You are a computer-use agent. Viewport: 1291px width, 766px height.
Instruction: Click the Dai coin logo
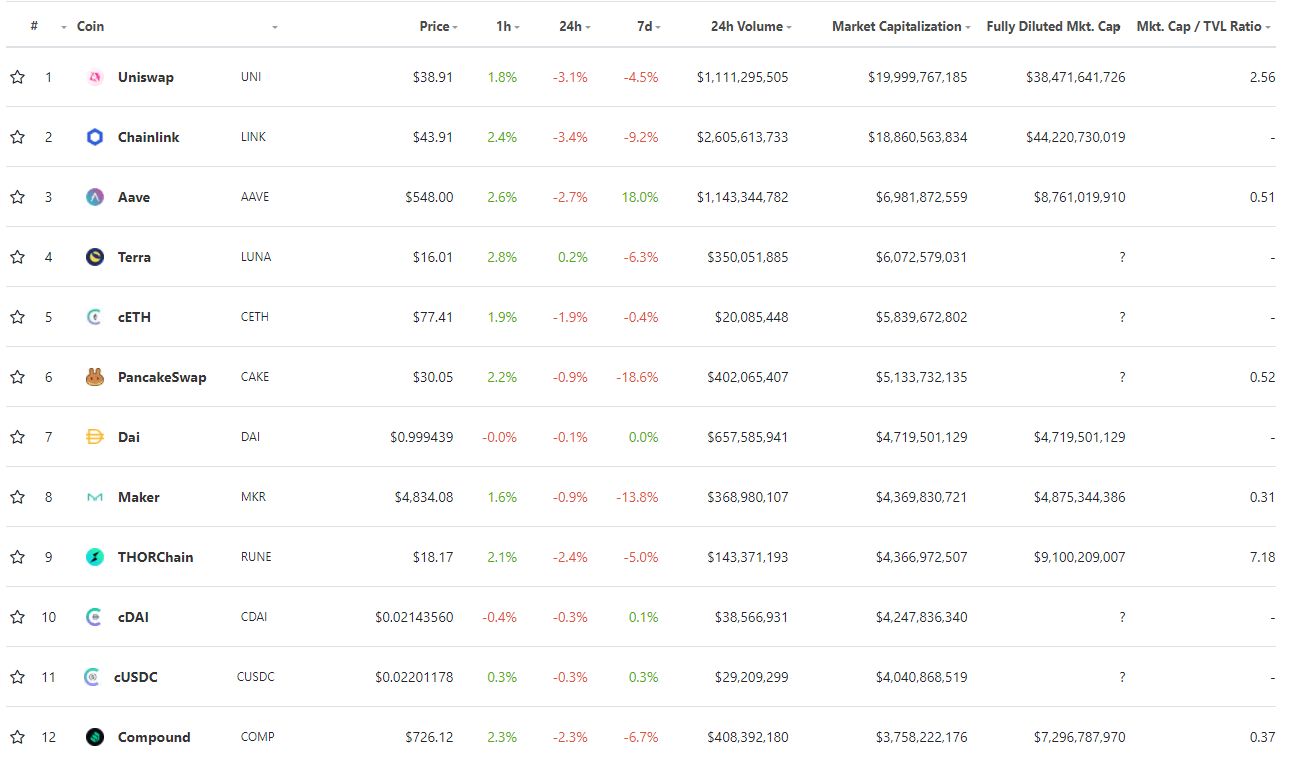click(x=95, y=437)
